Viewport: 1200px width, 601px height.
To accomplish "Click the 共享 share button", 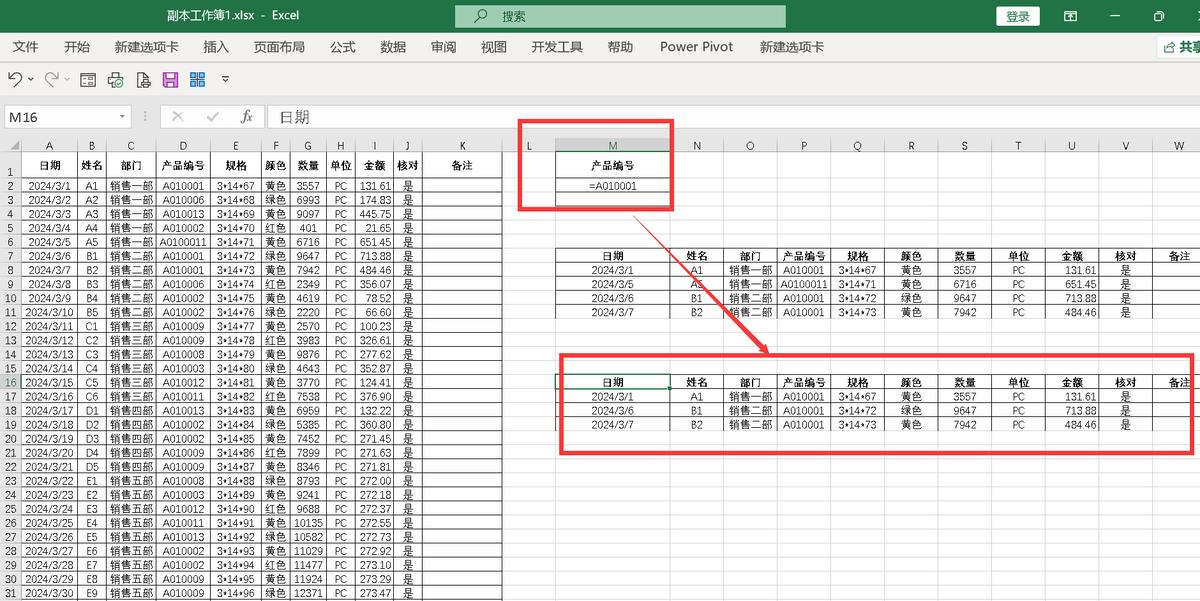I will (x=1180, y=47).
